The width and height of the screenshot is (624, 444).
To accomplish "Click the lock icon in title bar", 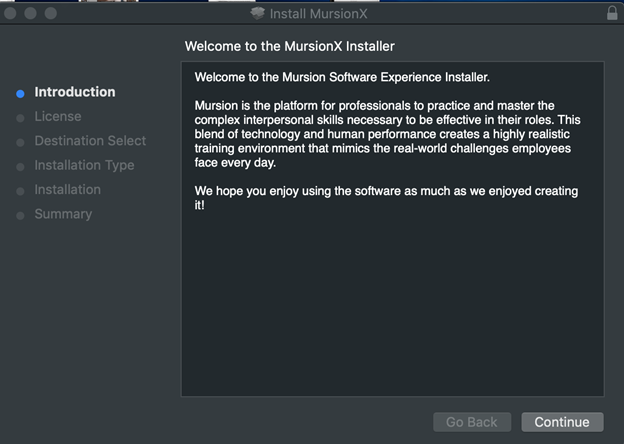I will [612, 13].
